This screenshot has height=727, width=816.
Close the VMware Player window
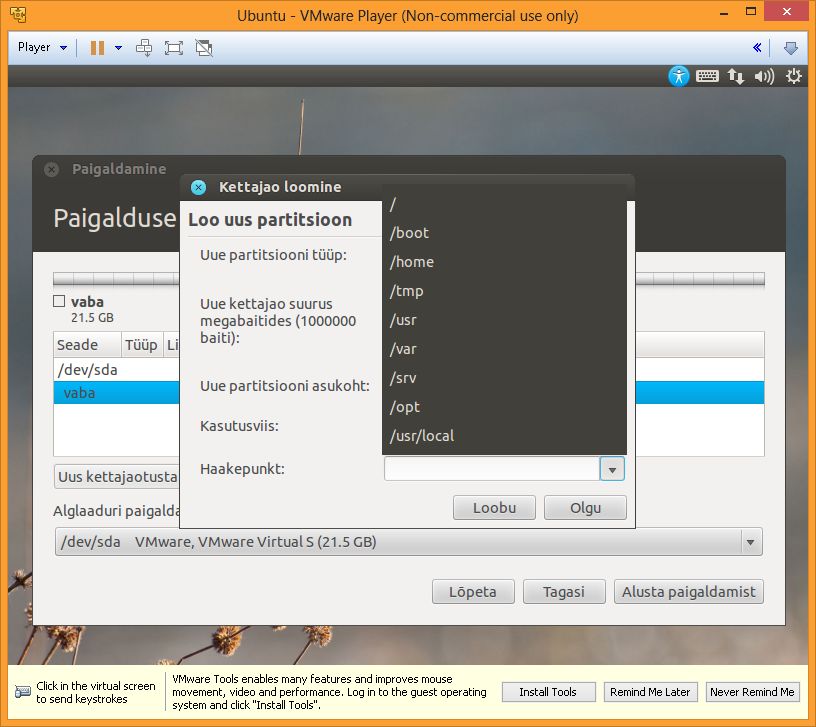coord(786,12)
